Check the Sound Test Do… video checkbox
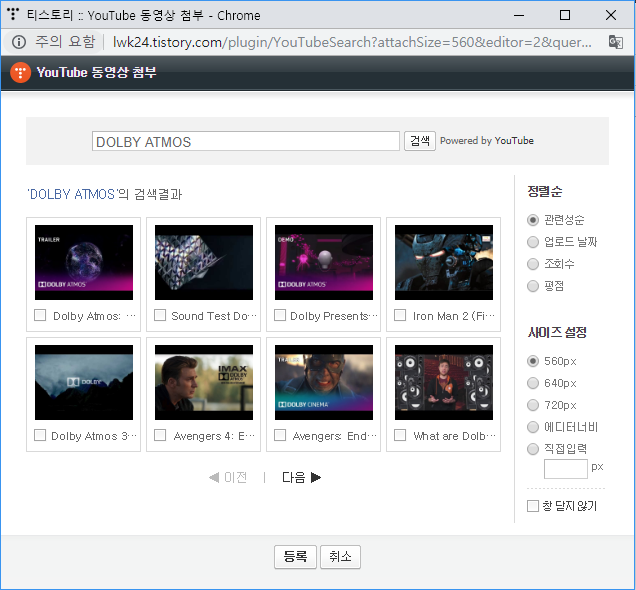The image size is (636, 590). tap(160, 315)
